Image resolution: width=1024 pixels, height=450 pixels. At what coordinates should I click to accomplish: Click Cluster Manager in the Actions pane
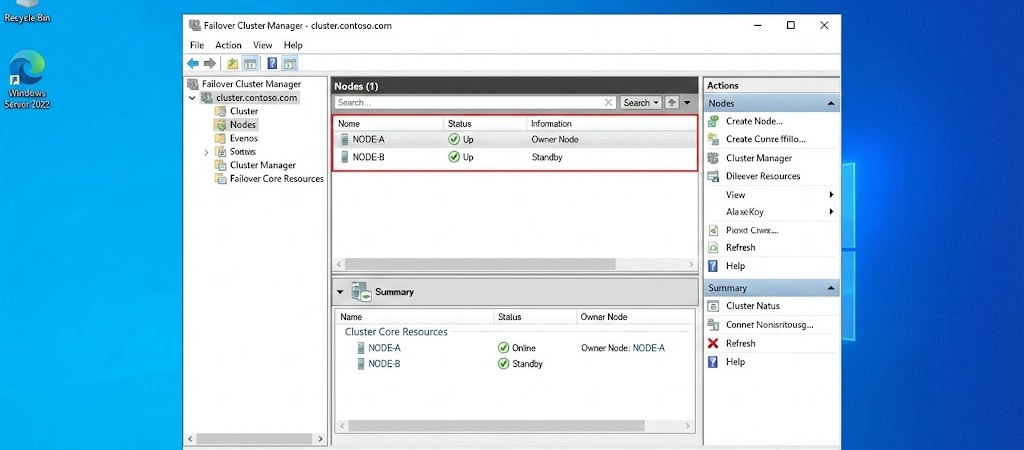(x=758, y=158)
